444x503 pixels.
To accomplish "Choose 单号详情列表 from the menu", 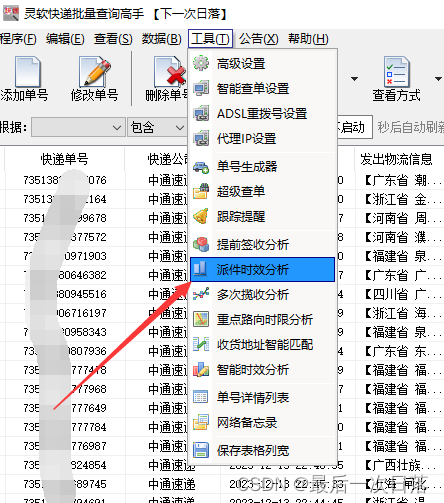I will point(262,397).
